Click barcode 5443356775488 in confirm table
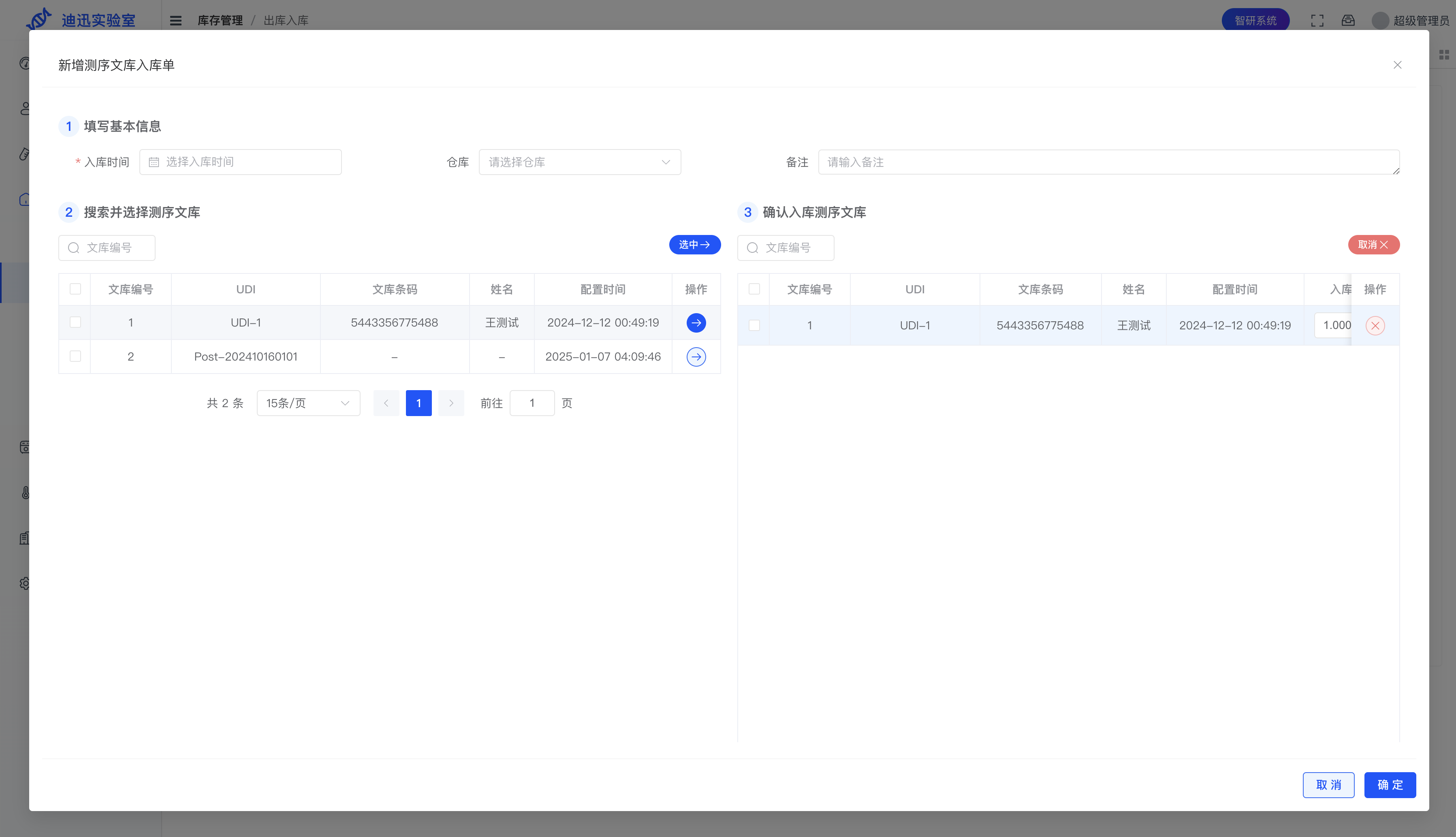 [x=1039, y=325]
